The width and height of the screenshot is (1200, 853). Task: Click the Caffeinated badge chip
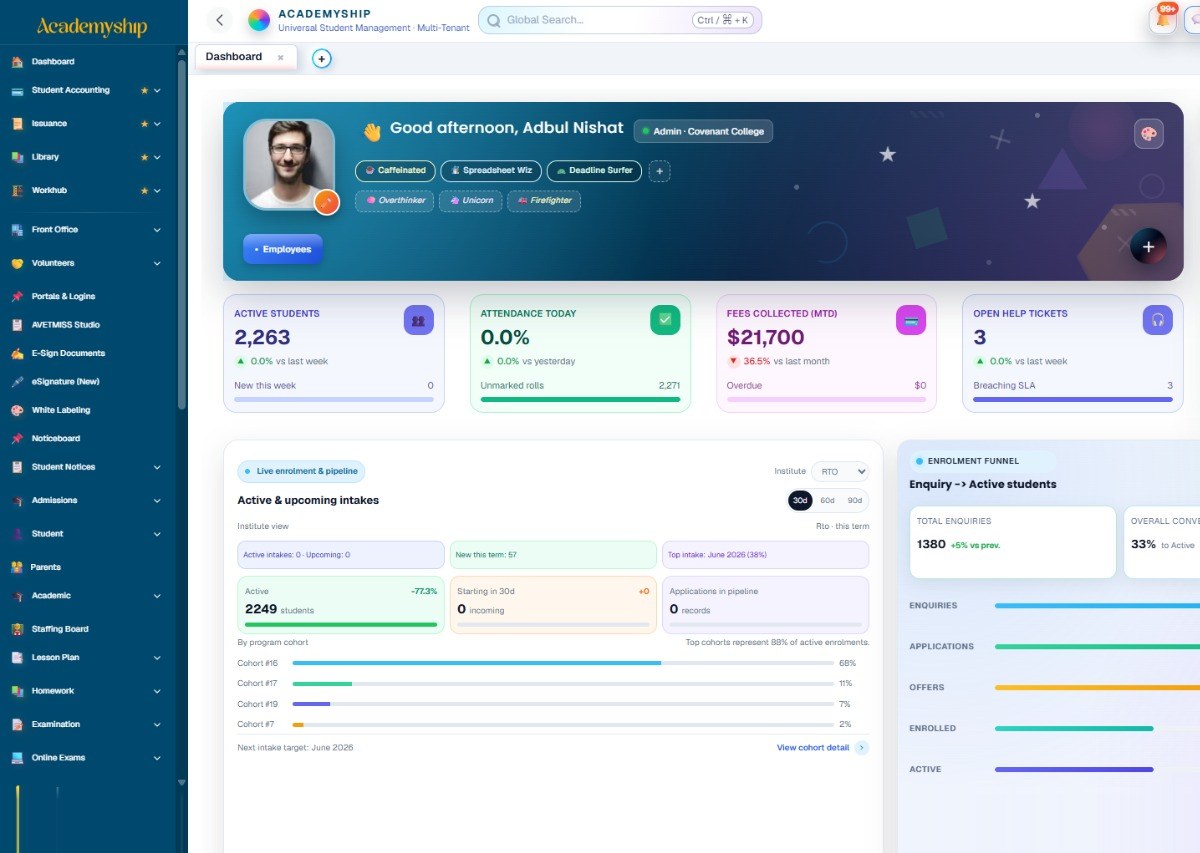tap(395, 171)
